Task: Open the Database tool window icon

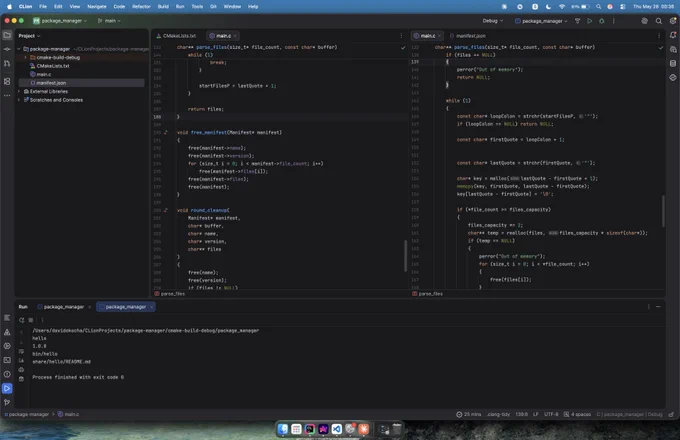Action: (673, 64)
